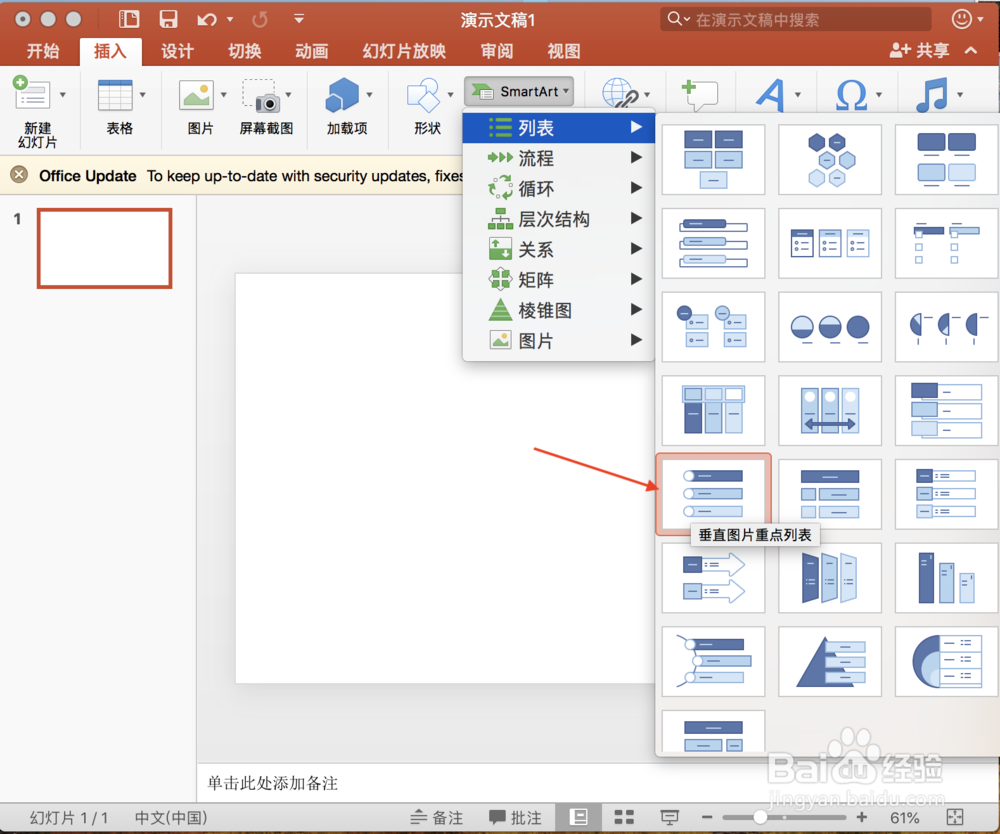Open the Pyramid (棱锥图) submenu
The image size is (1000, 834).
pyautogui.click(x=559, y=310)
